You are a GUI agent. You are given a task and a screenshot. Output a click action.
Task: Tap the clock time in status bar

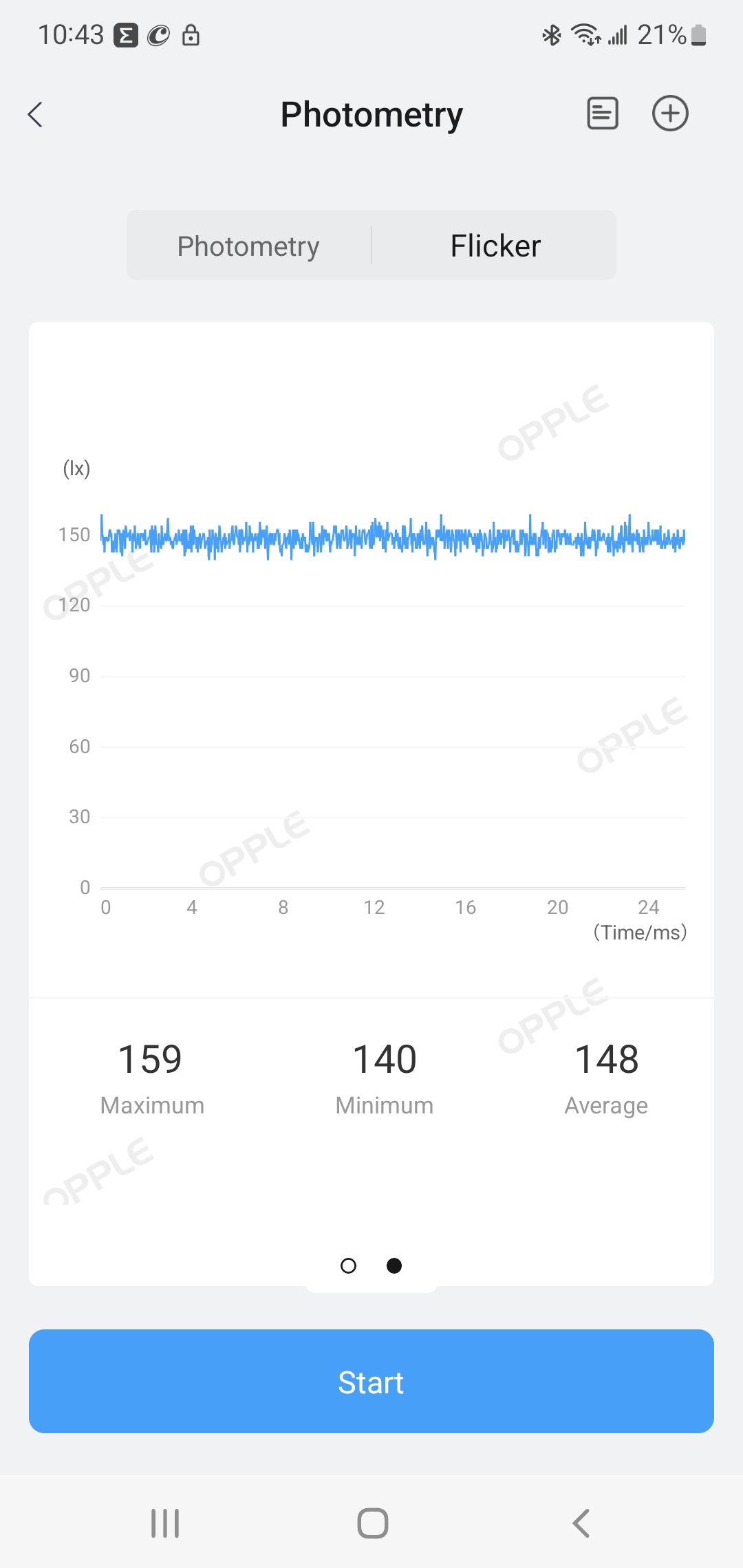(71, 35)
